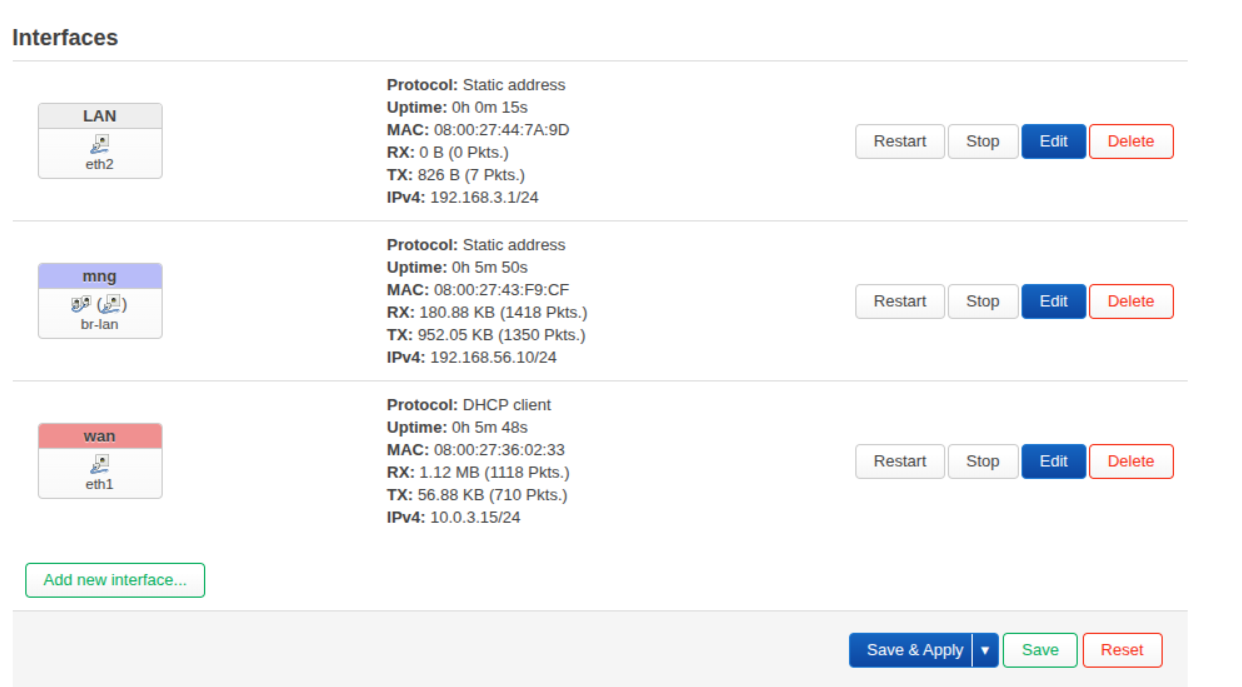The height and width of the screenshot is (687, 1242).
Task: Click the eth2 port icon in LAN box
Action: click(100, 145)
